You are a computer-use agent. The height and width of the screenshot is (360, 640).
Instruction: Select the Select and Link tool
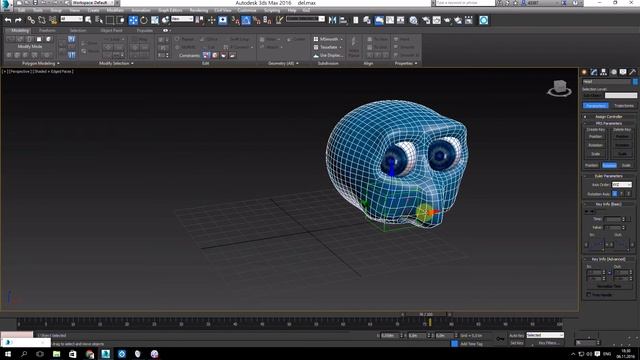tap(31, 20)
